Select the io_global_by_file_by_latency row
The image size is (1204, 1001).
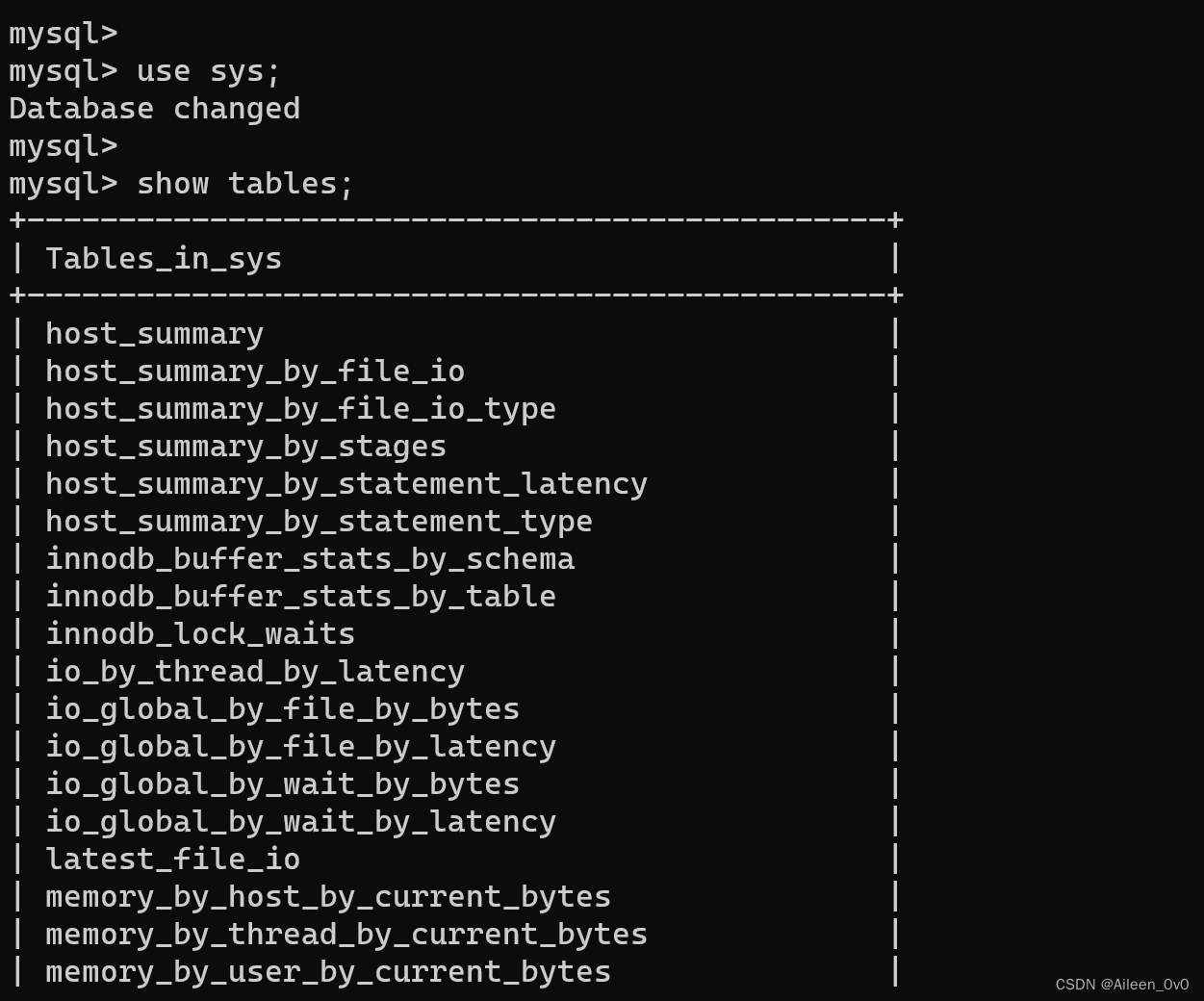(x=300, y=747)
